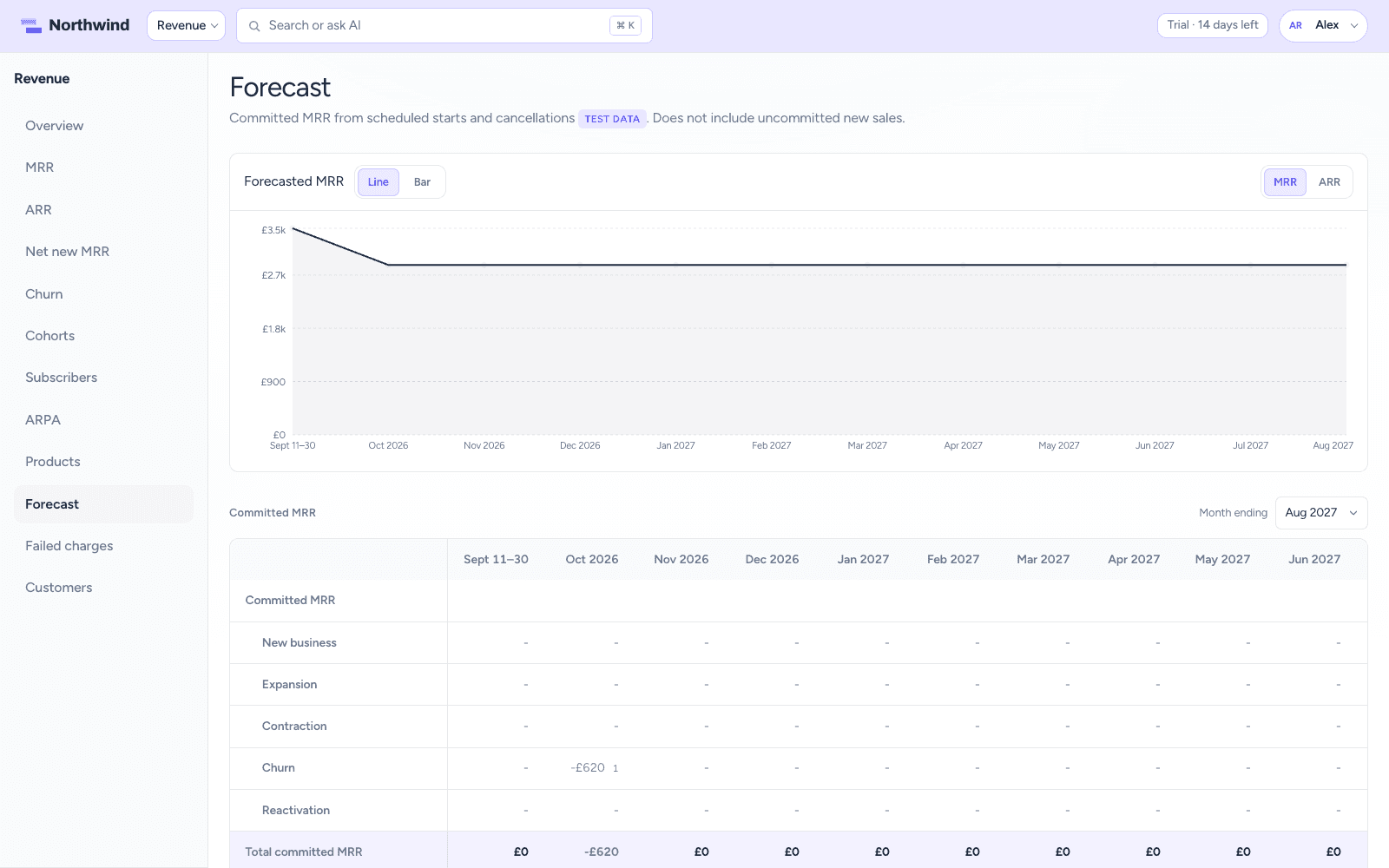Select the ARR metric toggle
This screenshot has height=868, width=1389.
[1329, 182]
